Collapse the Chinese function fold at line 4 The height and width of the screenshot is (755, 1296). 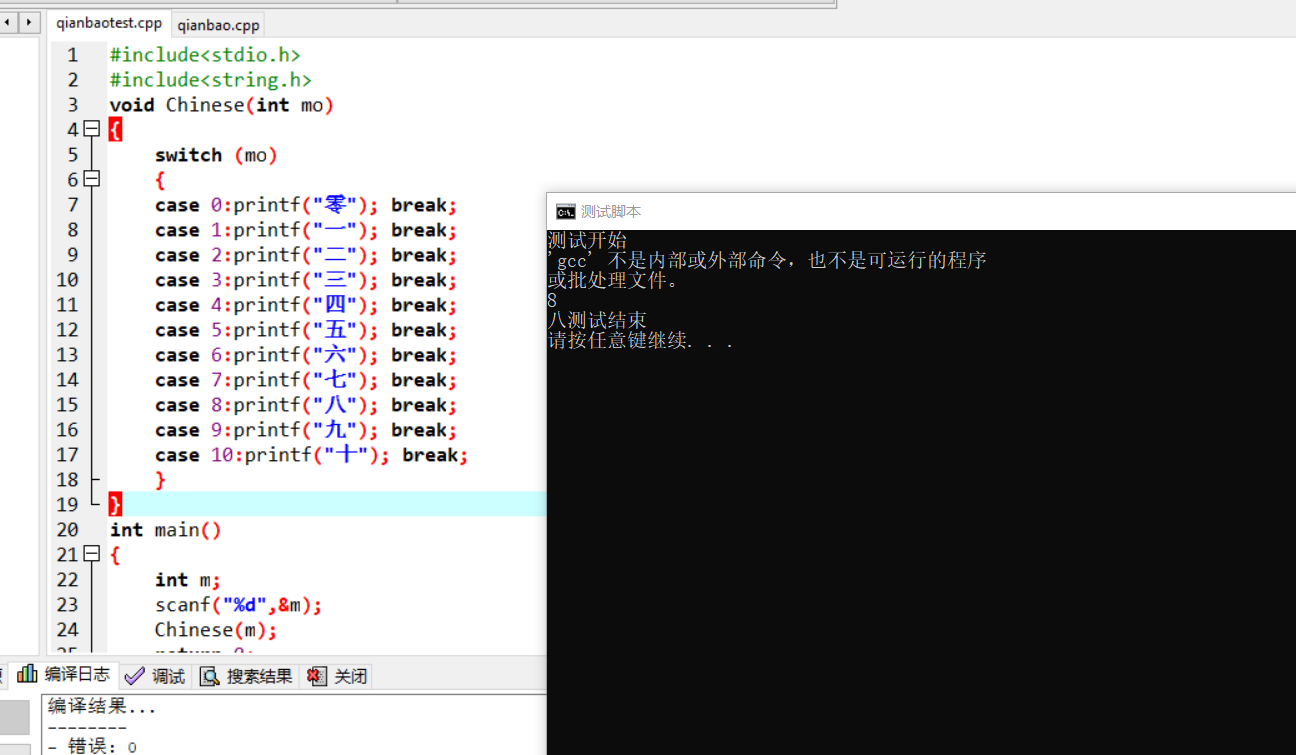pos(92,129)
